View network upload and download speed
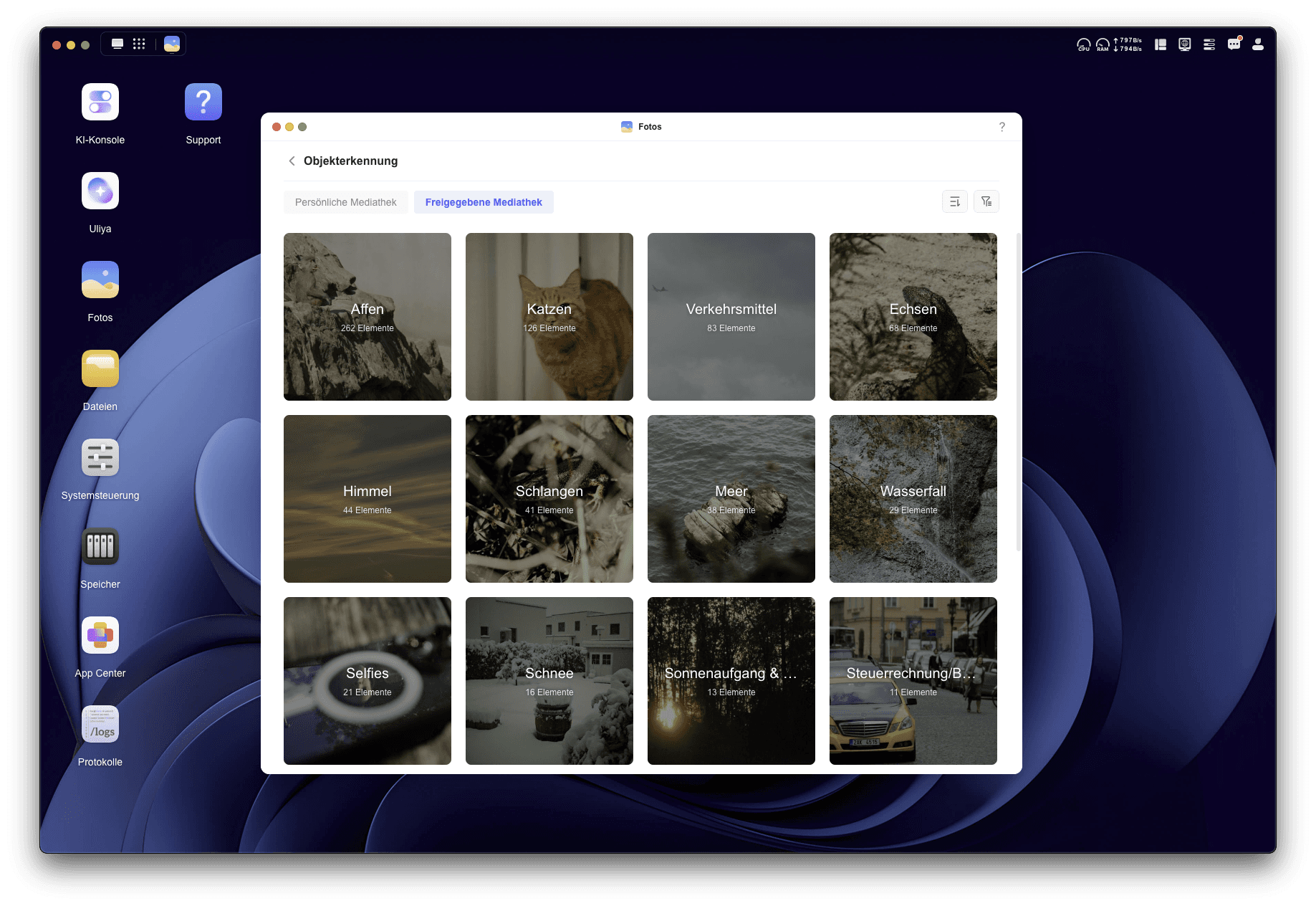 (x=1128, y=44)
